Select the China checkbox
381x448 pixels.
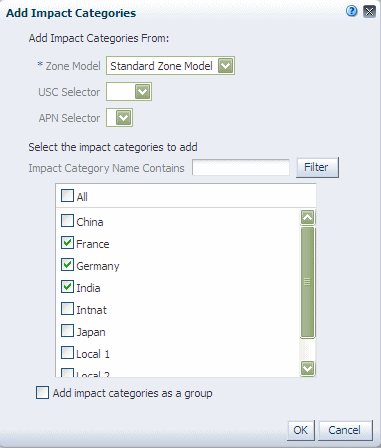(67, 221)
